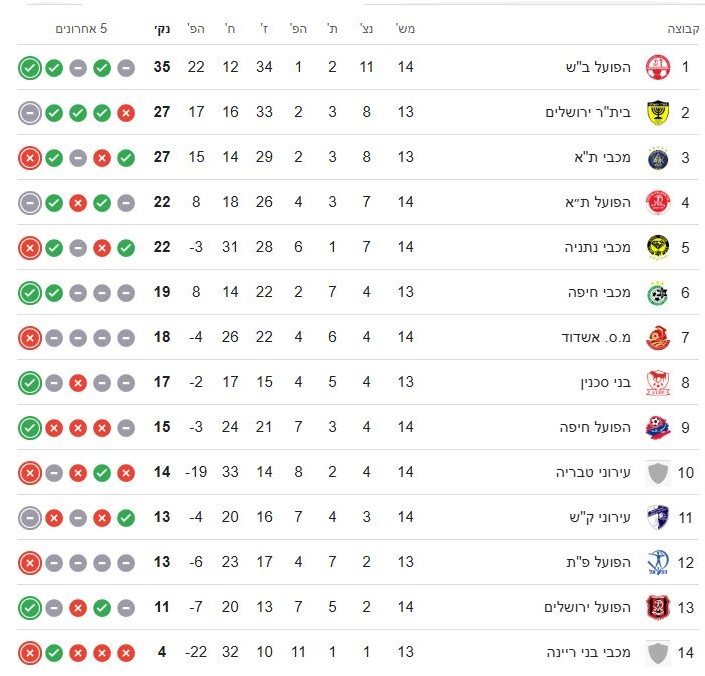The image size is (705, 676).
Task: Click the red loss icon in מ.ס. אשדוד row
Action: point(30,338)
